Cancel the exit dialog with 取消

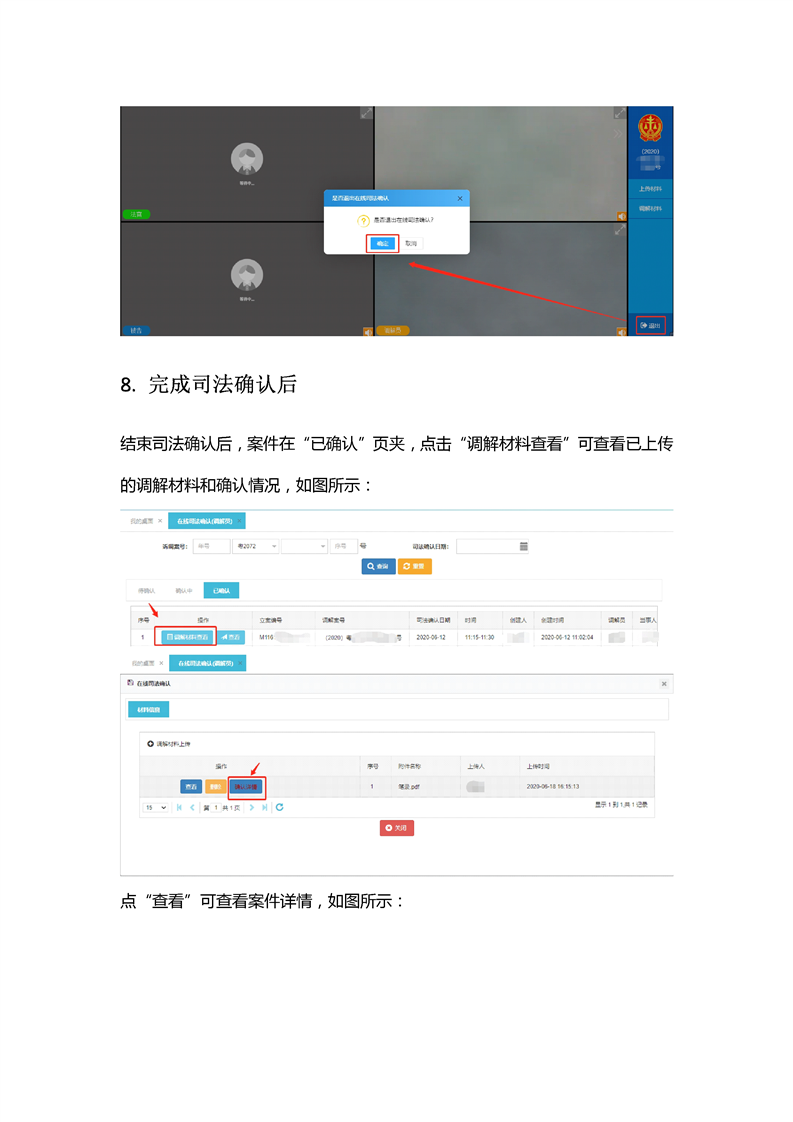[411, 243]
